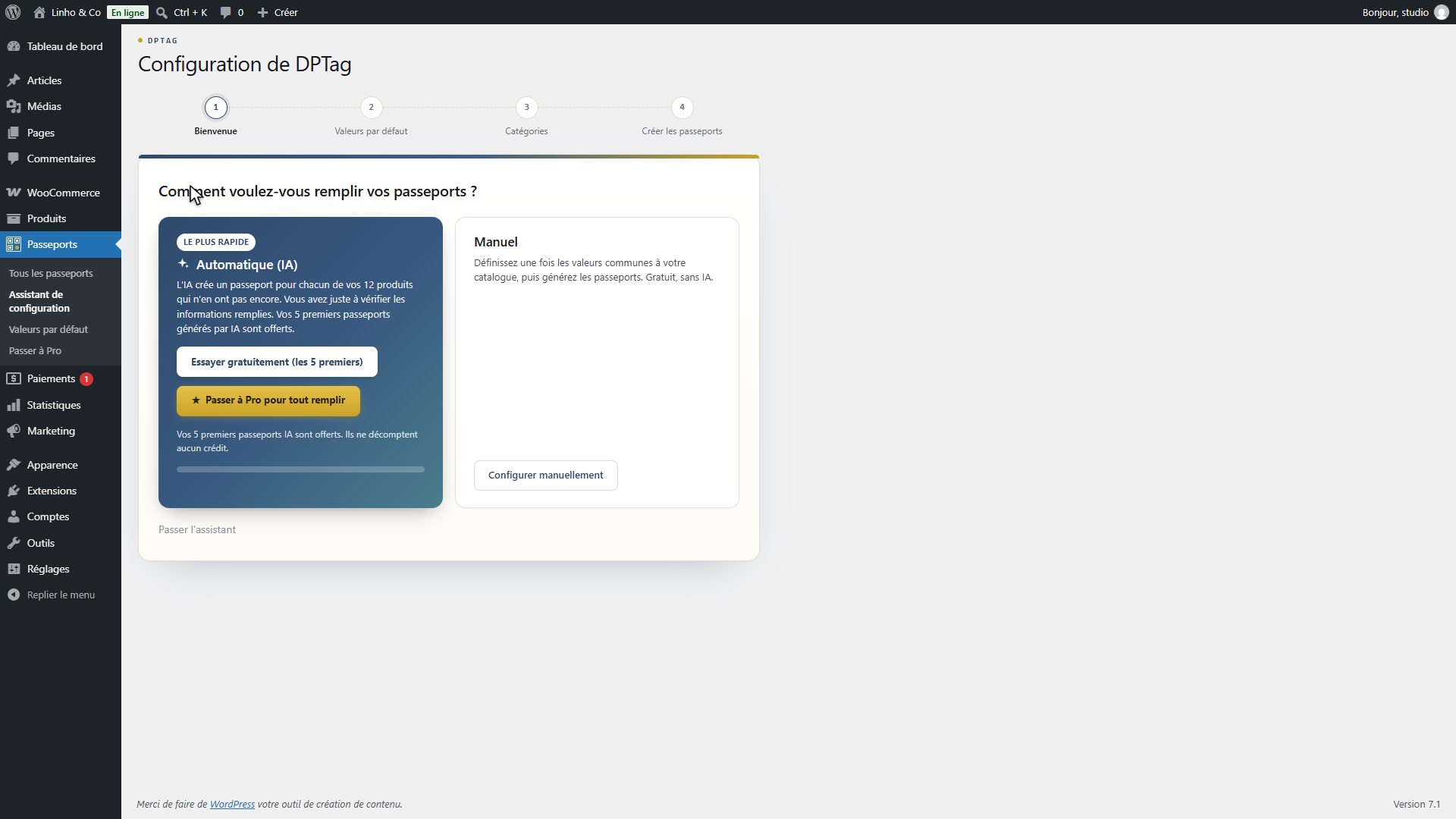
Task: Go to step 4 Créer les passeports
Action: [x=682, y=108]
